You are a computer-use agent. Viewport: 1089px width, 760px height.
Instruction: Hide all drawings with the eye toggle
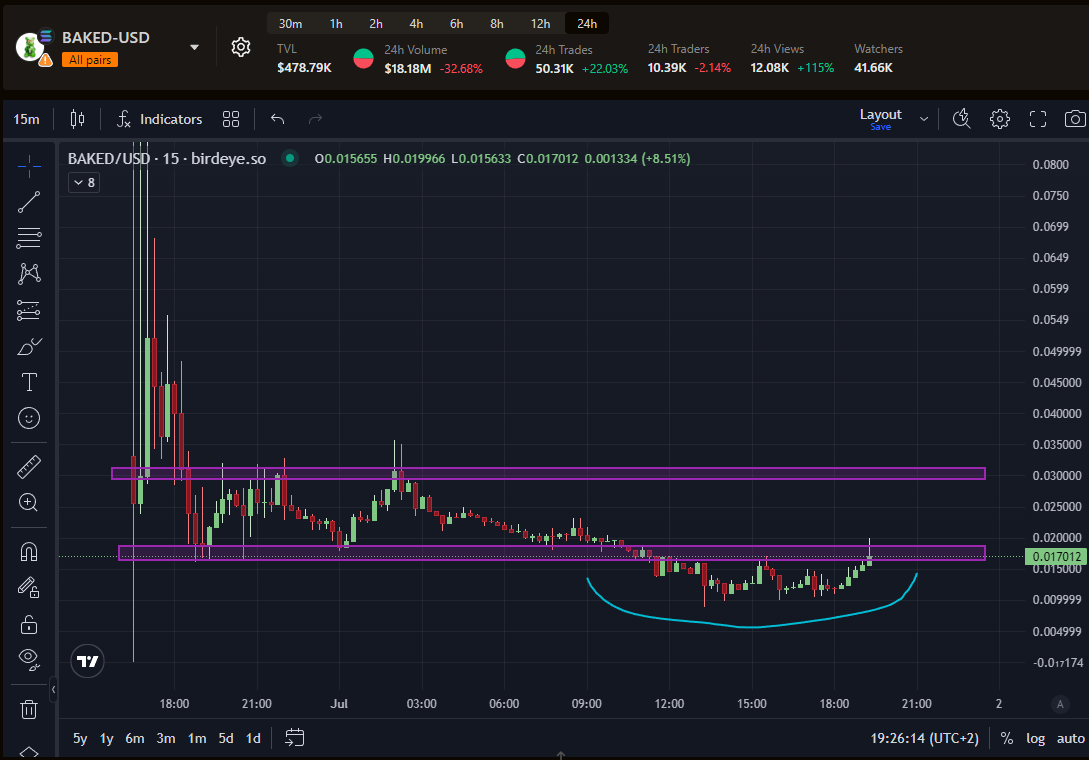tap(29, 658)
